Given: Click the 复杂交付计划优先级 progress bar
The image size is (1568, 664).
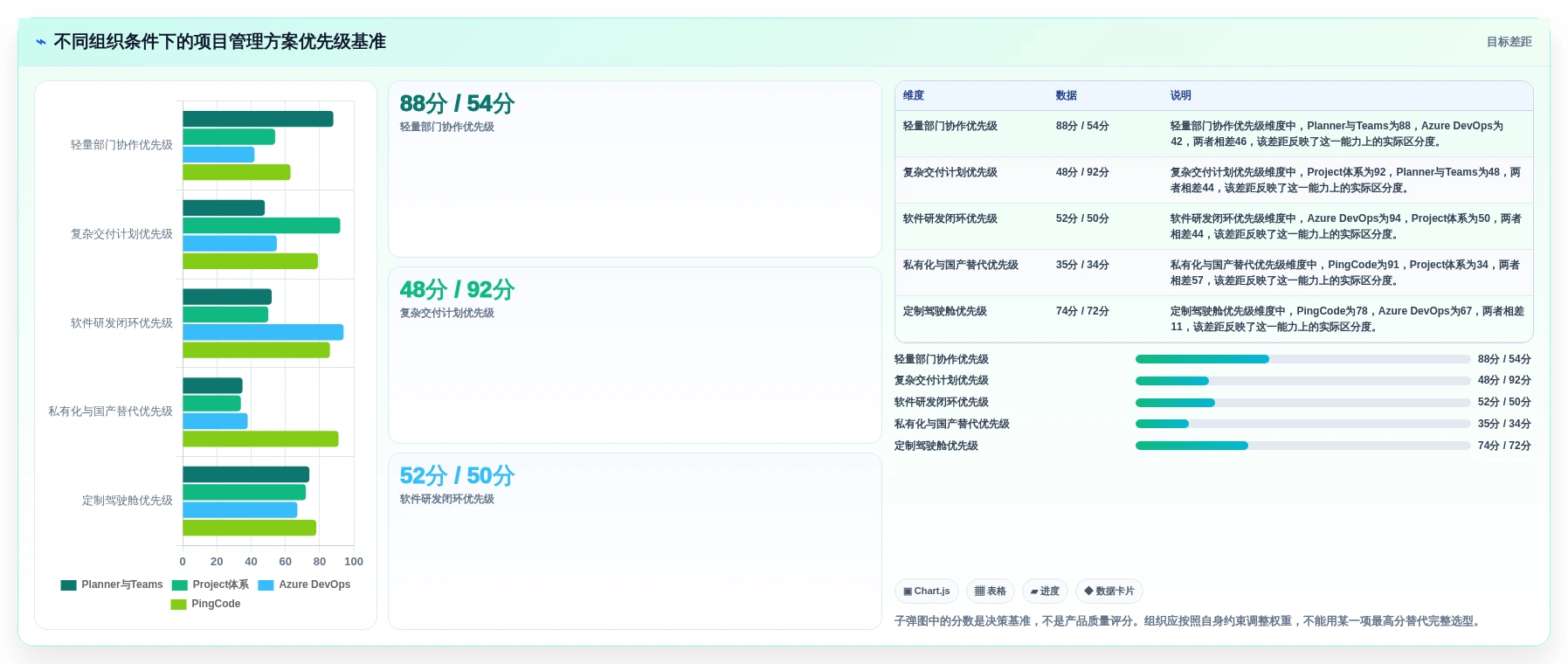Looking at the screenshot, I should click(1302, 381).
